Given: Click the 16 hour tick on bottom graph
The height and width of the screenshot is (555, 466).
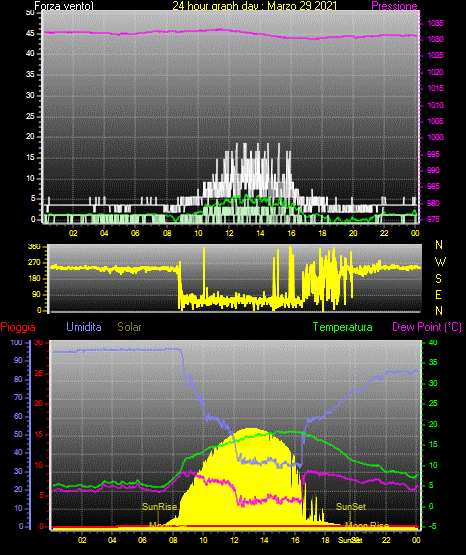Looking at the screenshot, I should [x=295, y=540].
